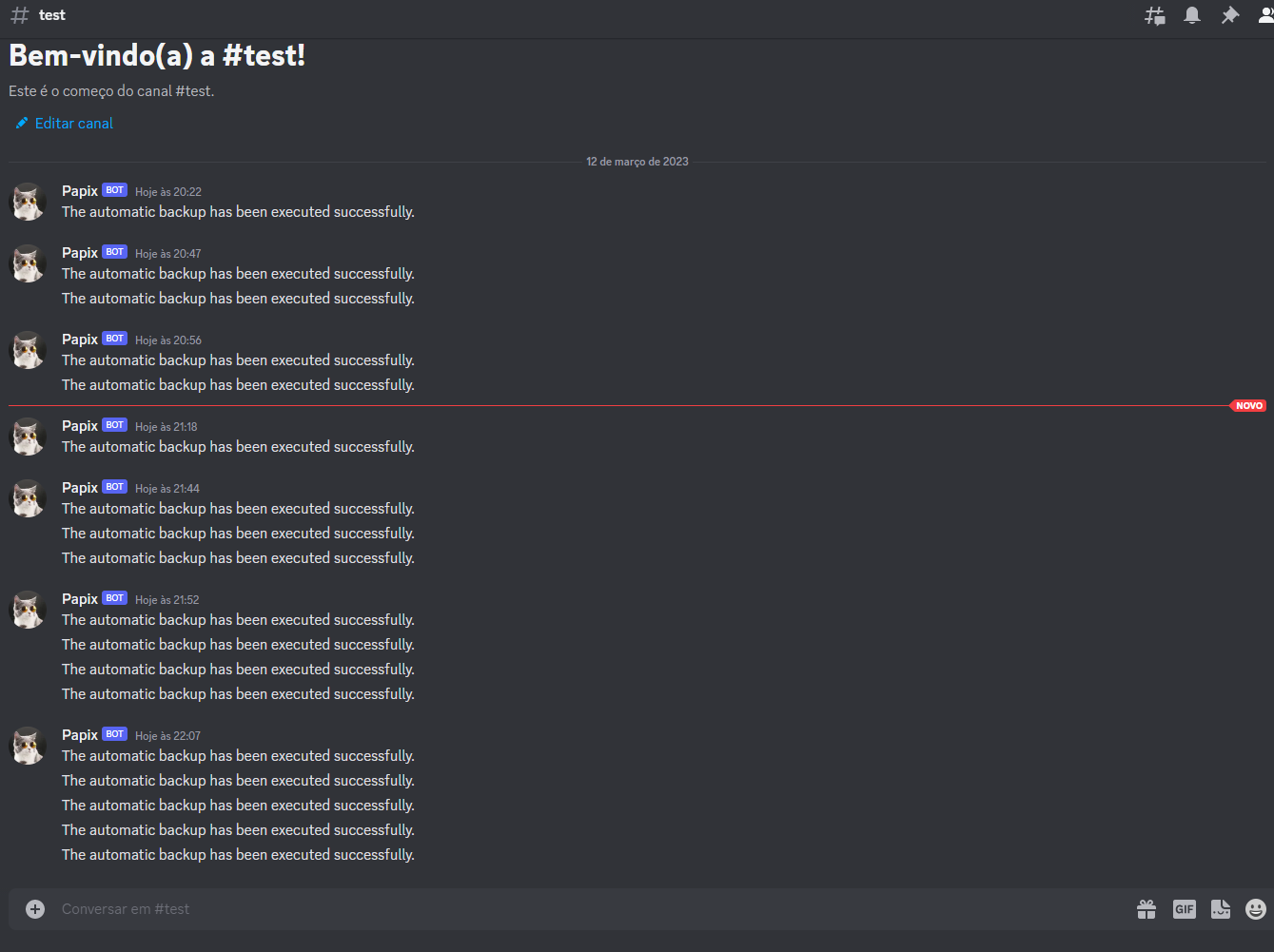This screenshot has height=952, width=1274.
Task: Click the BOT tag on the 21:44 message
Action: click(115, 487)
